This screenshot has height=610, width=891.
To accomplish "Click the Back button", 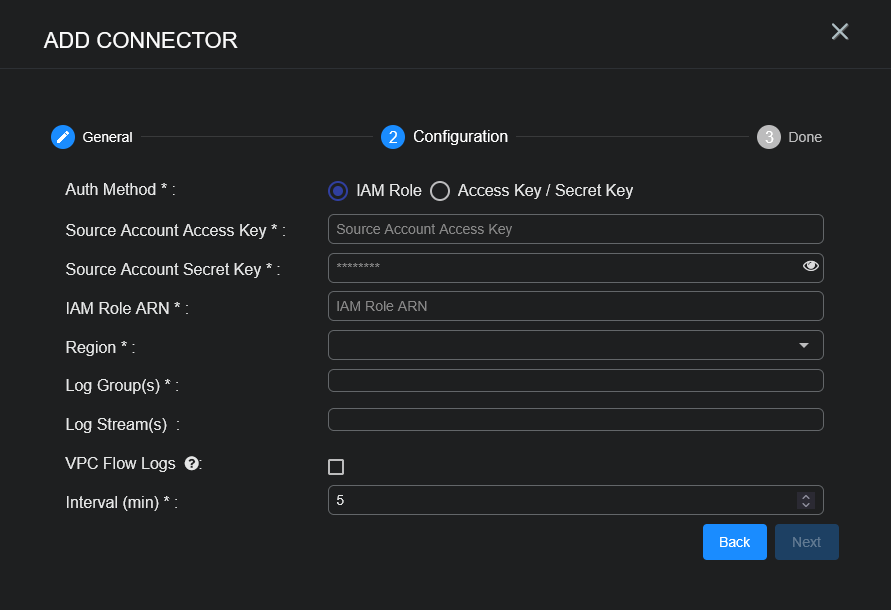I will coord(734,542).
